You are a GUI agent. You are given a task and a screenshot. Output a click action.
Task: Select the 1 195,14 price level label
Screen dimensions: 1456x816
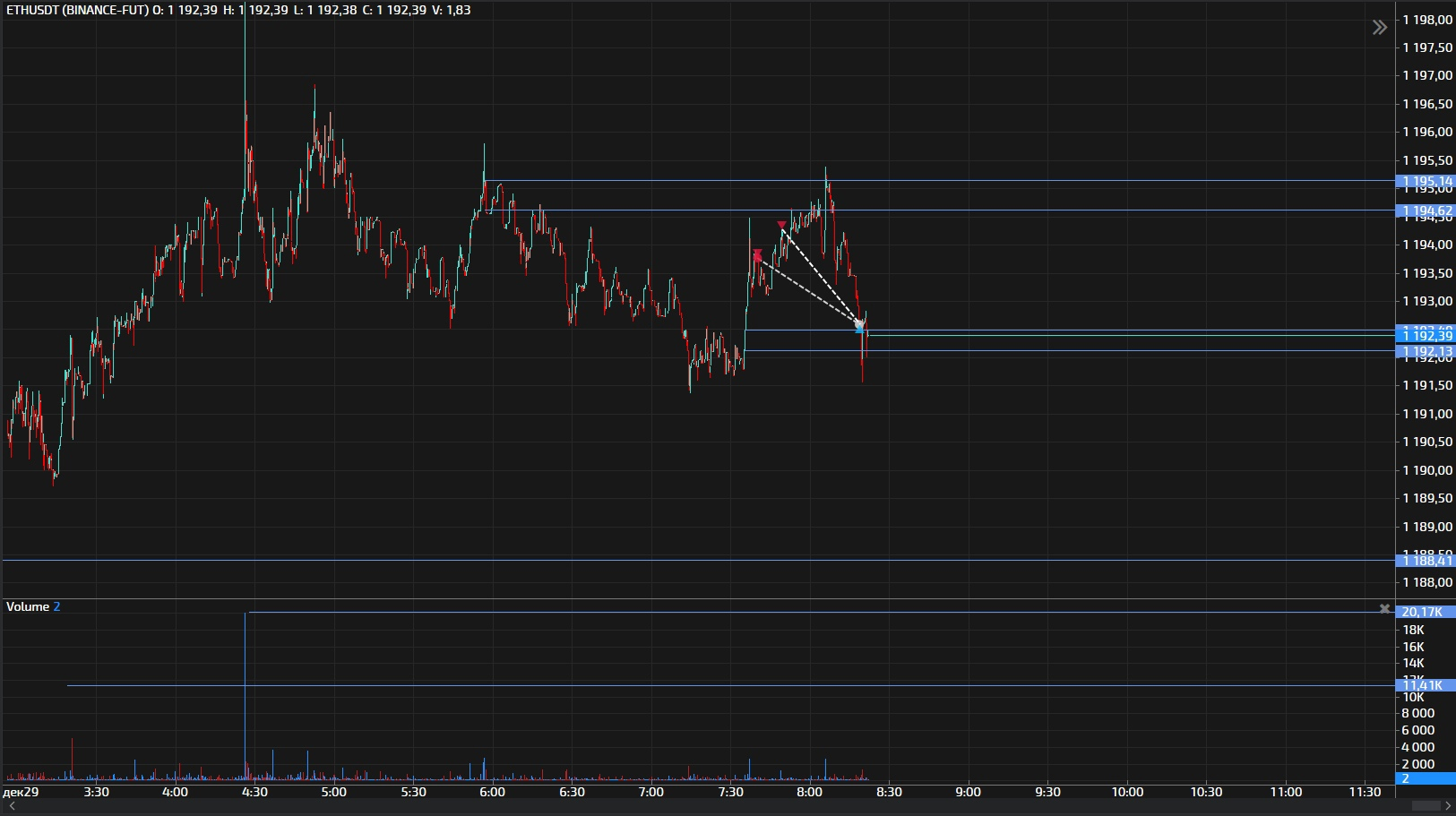(x=1426, y=181)
